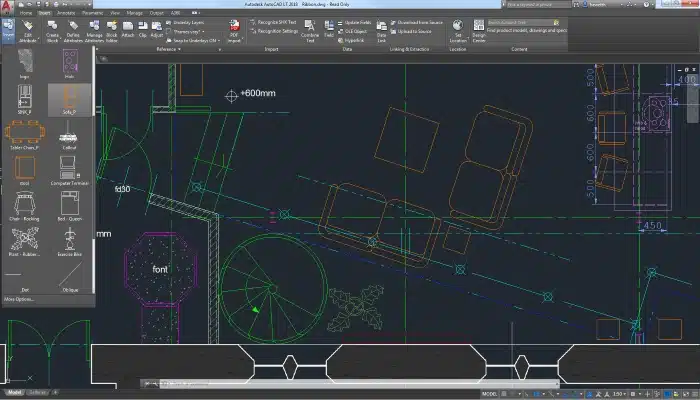The height and width of the screenshot is (400, 700).
Task: Click the block gallery vertical scrollbar
Action: click(x=94, y=170)
